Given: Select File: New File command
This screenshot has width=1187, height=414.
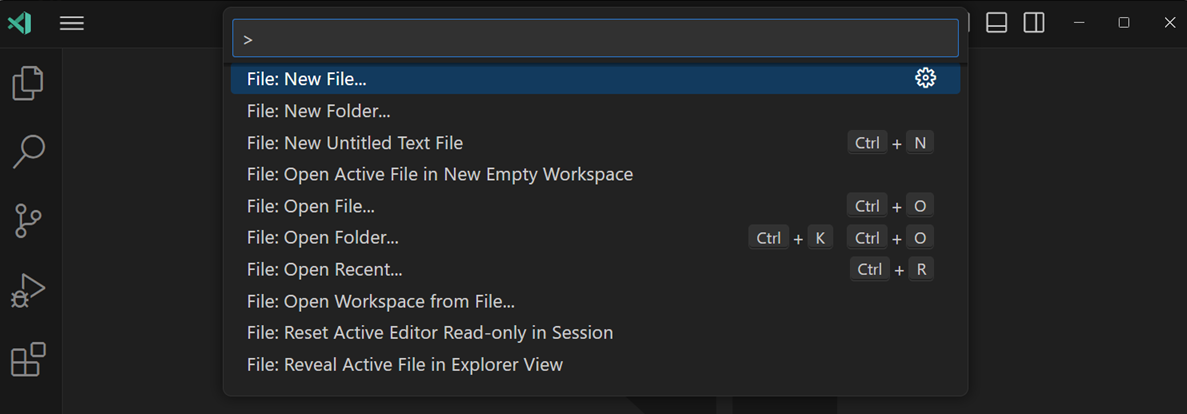Looking at the screenshot, I should 306,79.
